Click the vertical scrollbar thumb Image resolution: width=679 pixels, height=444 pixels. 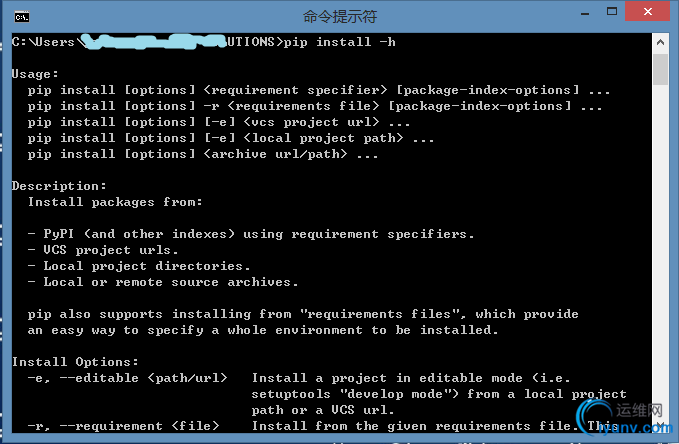point(660,69)
